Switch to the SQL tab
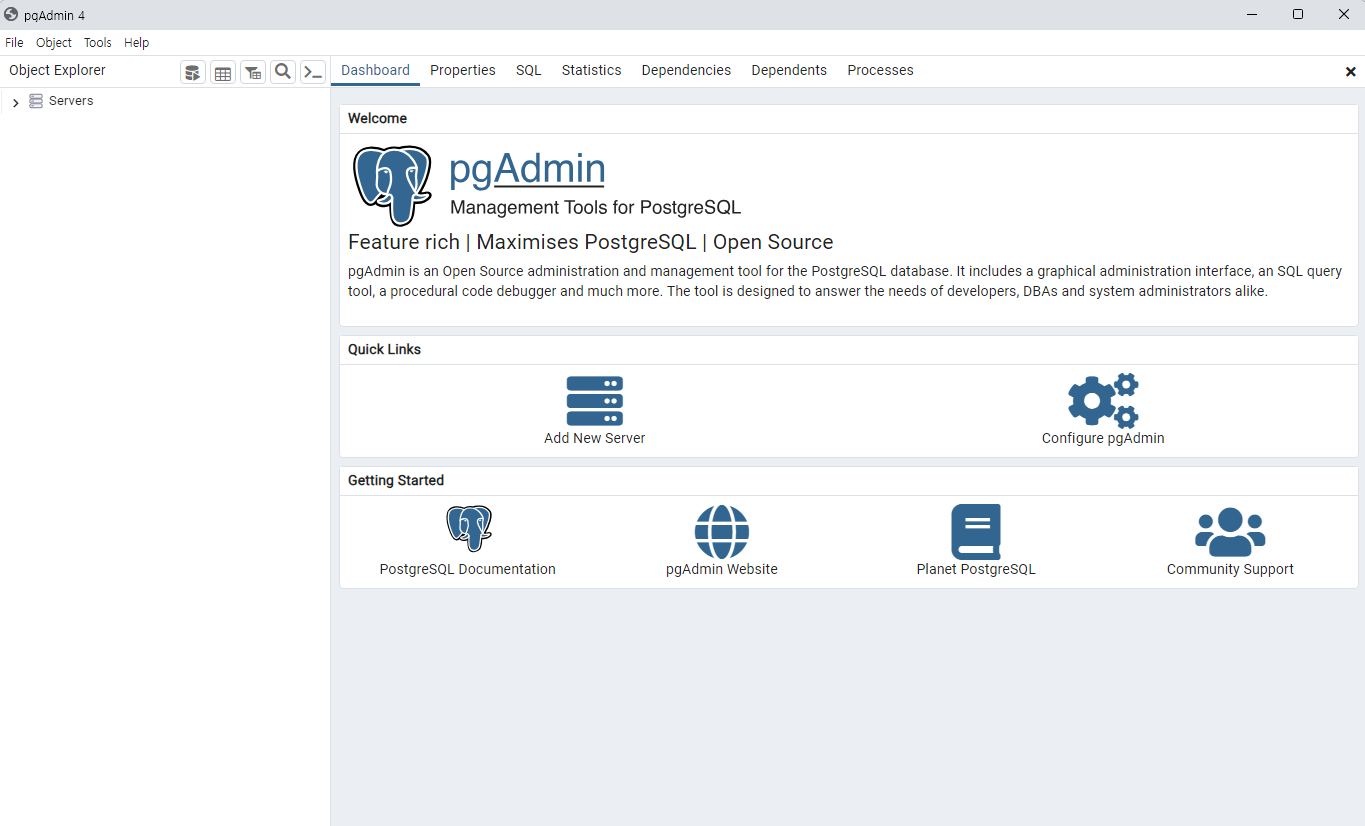This screenshot has height=826, width=1365. point(529,70)
